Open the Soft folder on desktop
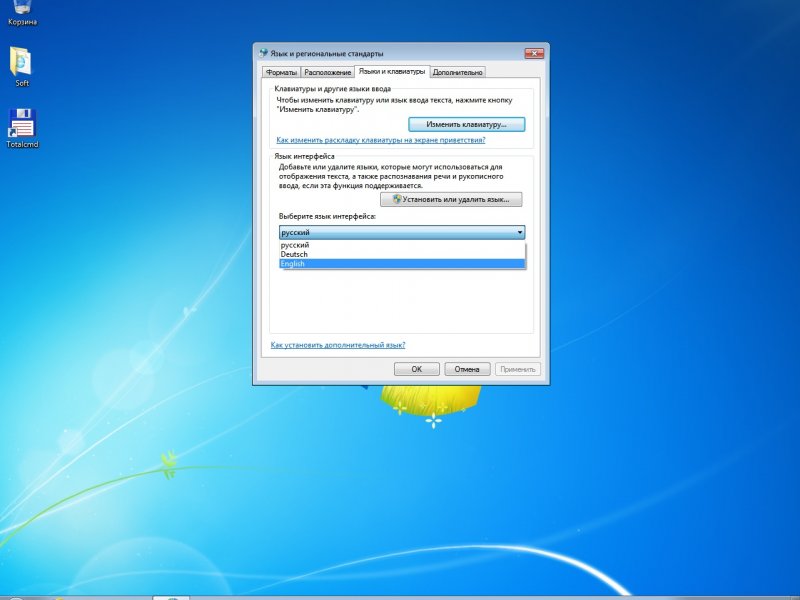The width and height of the screenshot is (800, 600). (22, 66)
